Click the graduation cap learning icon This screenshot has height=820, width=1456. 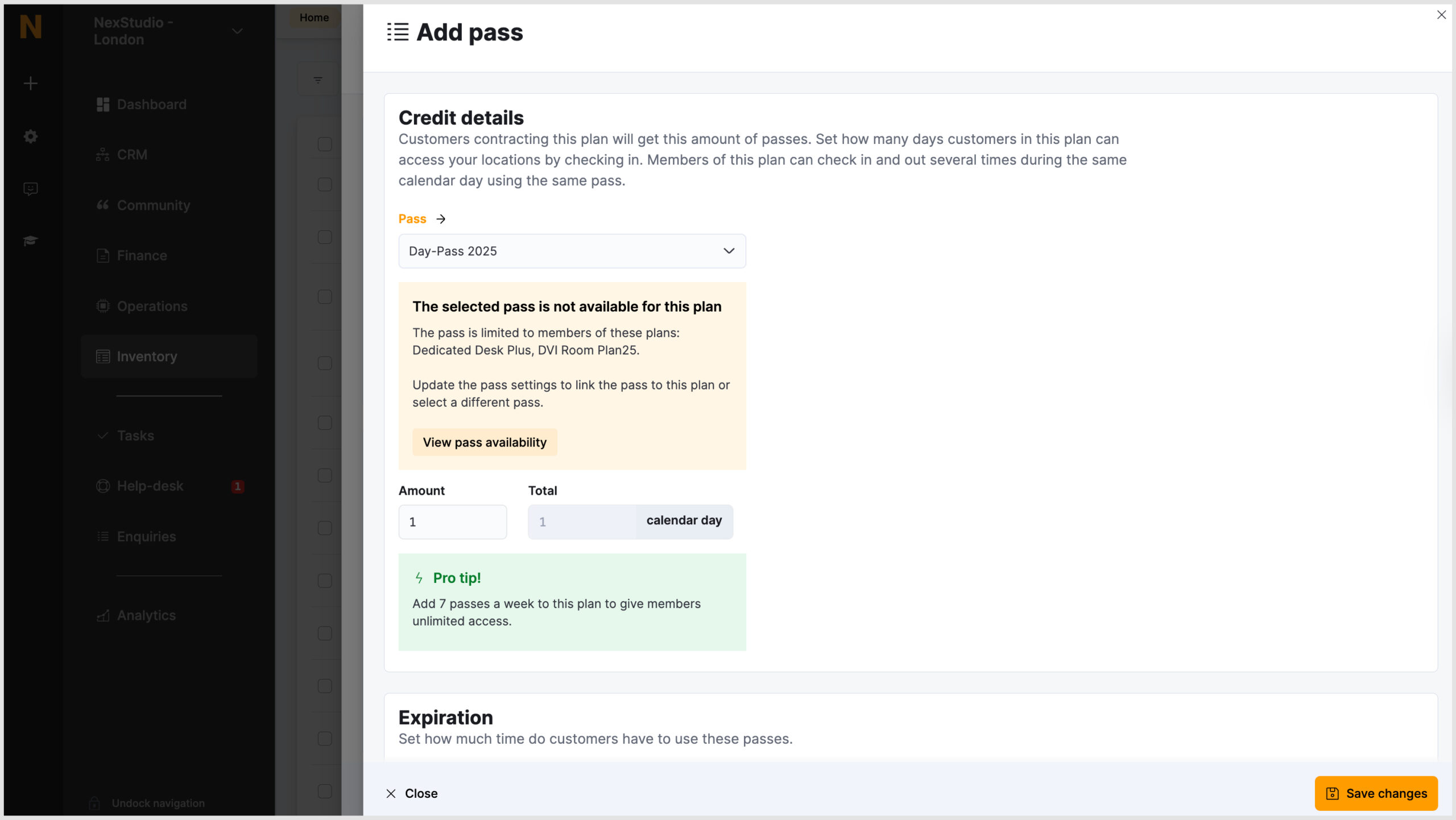pyautogui.click(x=31, y=241)
